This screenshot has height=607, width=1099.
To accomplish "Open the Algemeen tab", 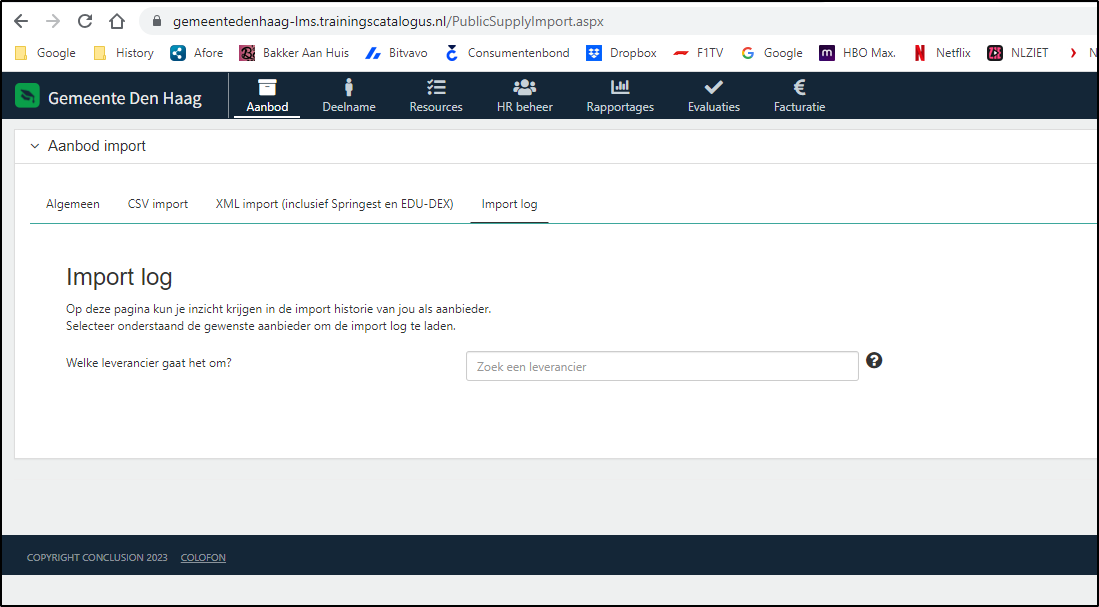I will 72,203.
